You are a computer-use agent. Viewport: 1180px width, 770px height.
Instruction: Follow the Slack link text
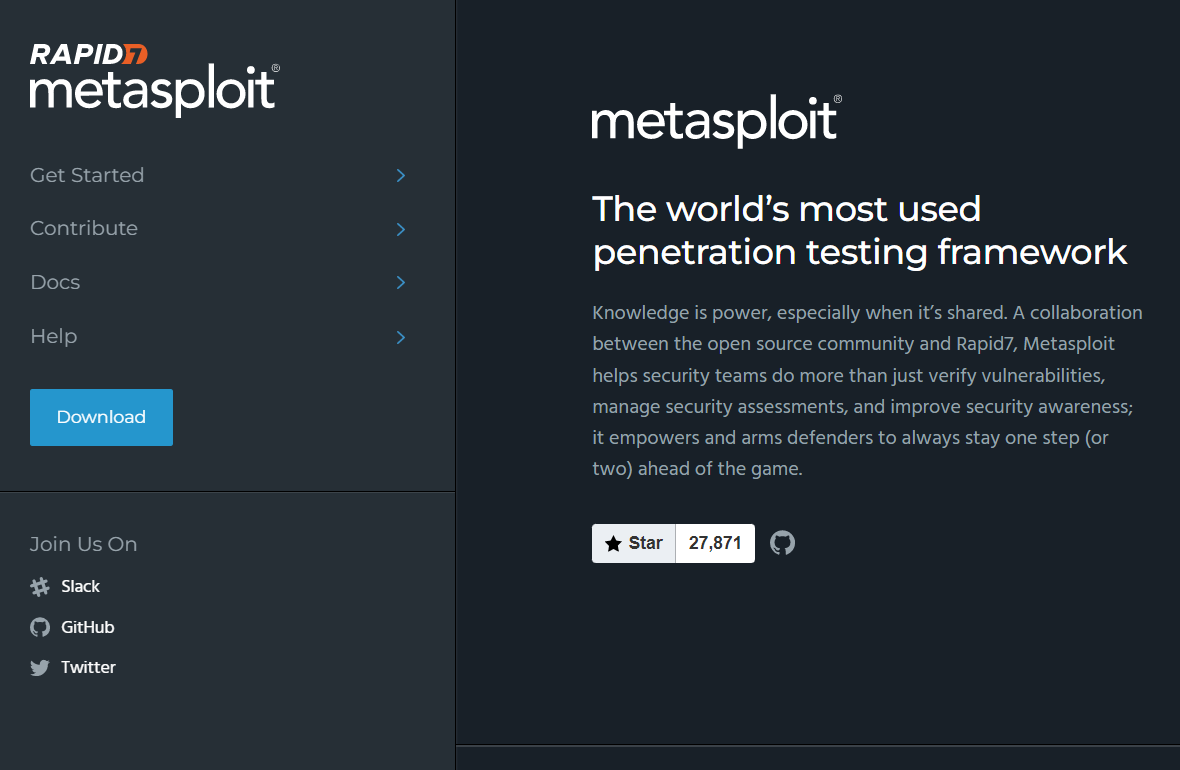click(x=81, y=586)
